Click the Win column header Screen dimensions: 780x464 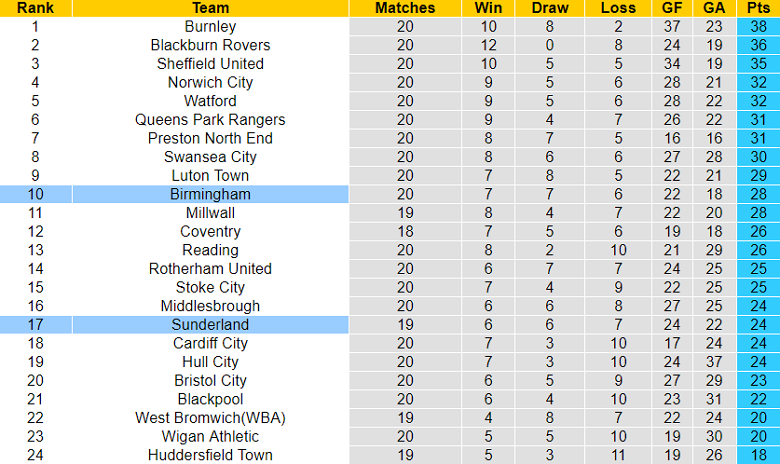click(488, 8)
